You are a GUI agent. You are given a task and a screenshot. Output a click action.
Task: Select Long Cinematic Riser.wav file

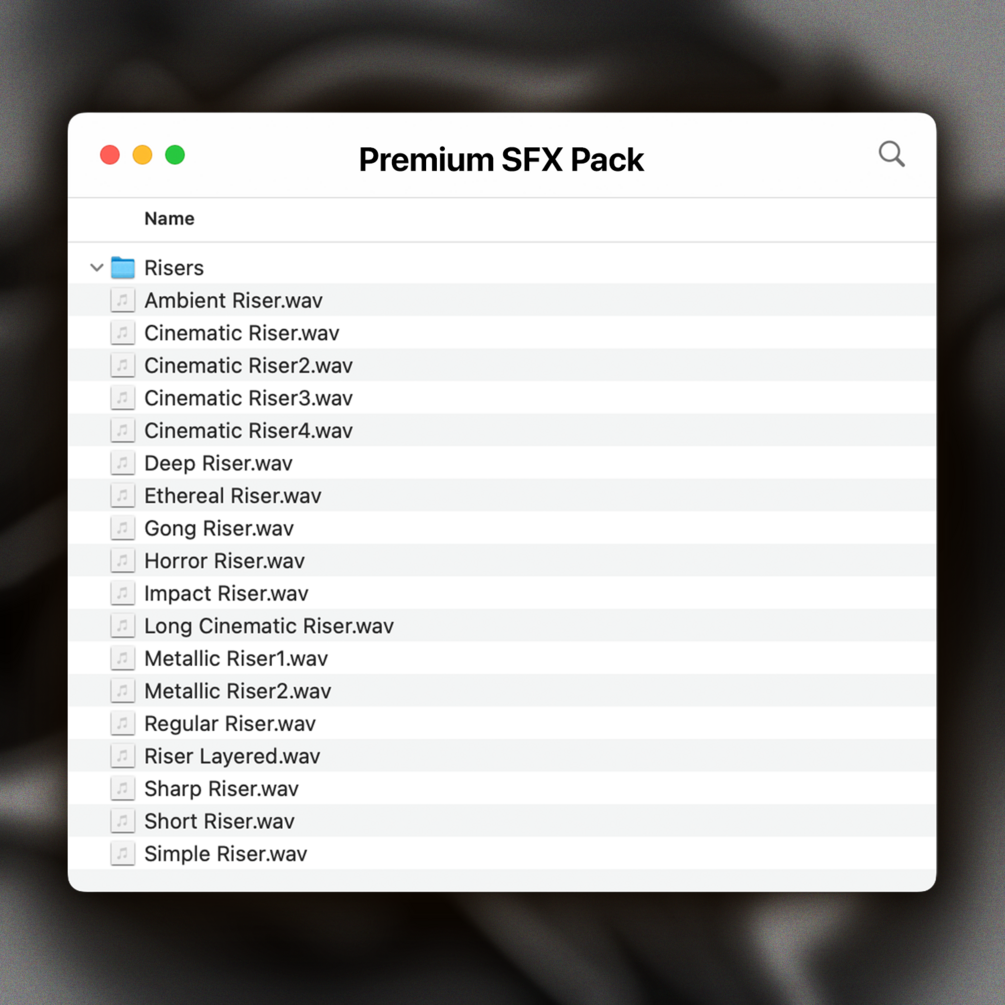pos(268,626)
